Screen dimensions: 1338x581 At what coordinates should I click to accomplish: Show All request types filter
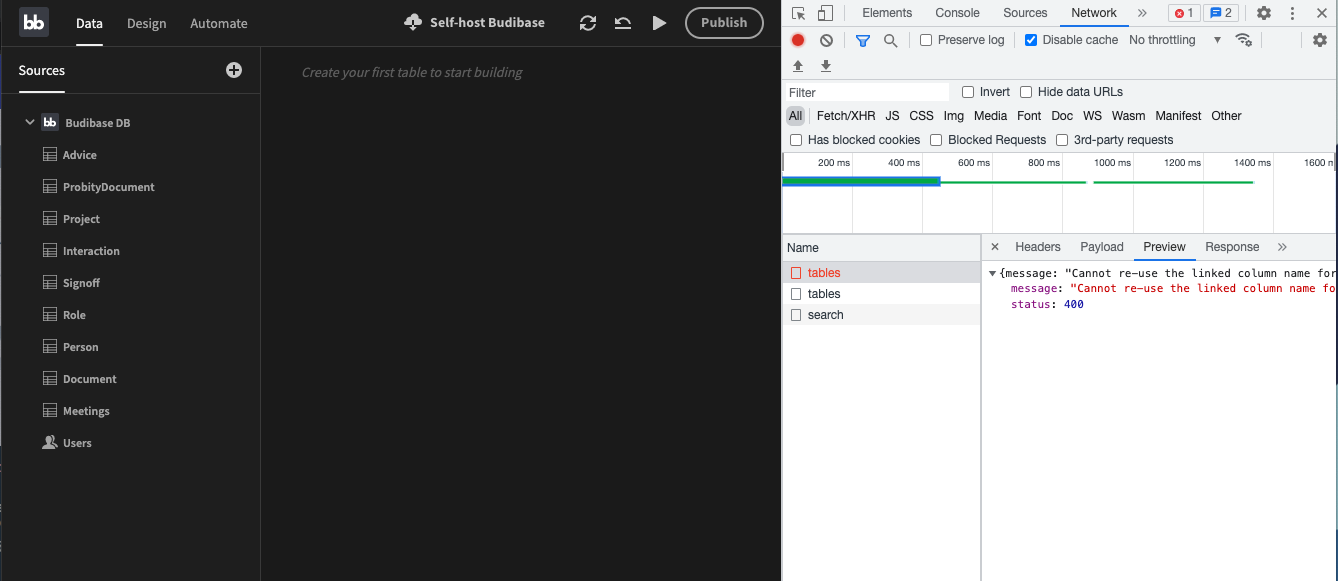[x=795, y=116]
